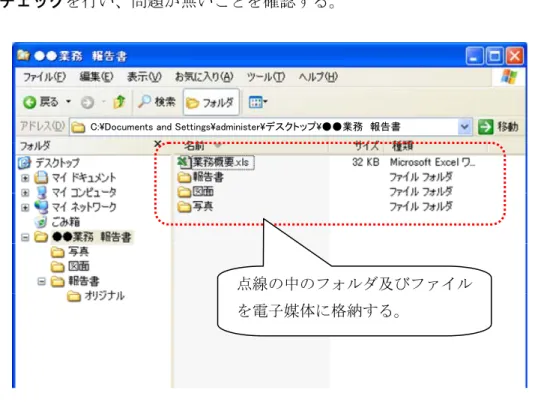Click Microsoft Excel type cell
Screen dimensions: 535x402
[432, 162]
